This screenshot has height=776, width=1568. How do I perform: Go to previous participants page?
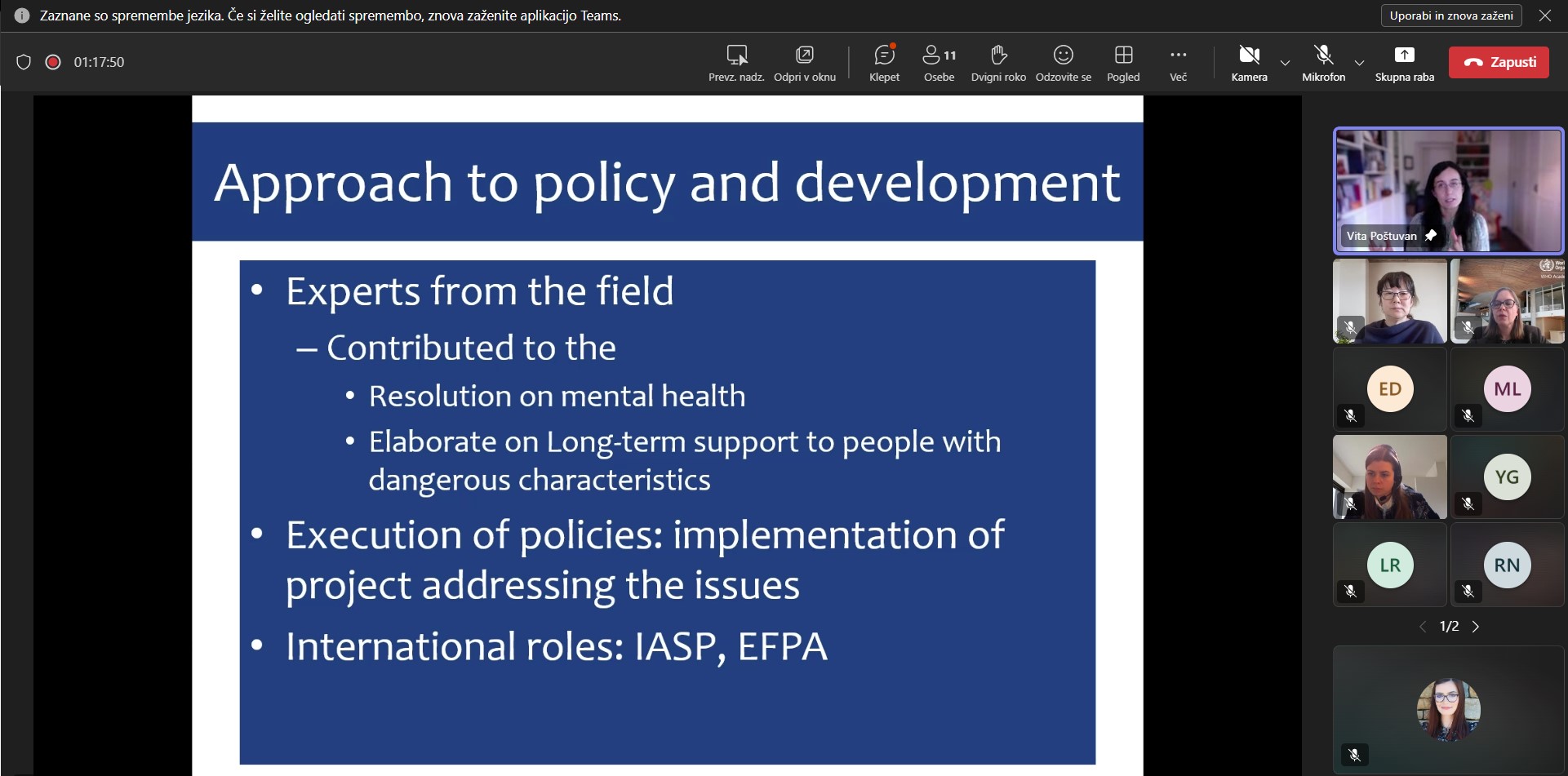click(1423, 627)
